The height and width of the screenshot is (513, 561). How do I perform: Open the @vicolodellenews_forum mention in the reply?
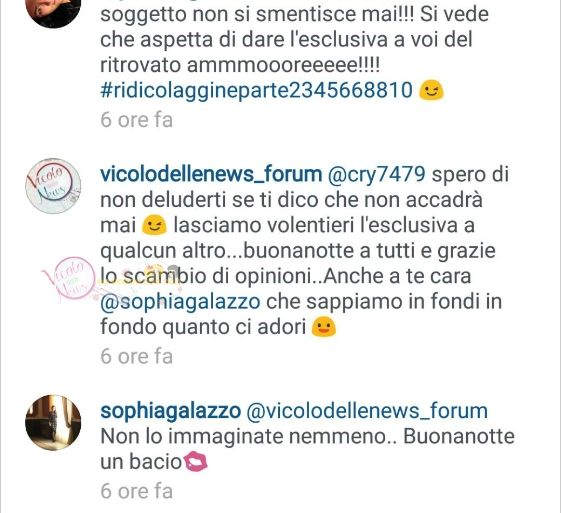tap(367, 411)
